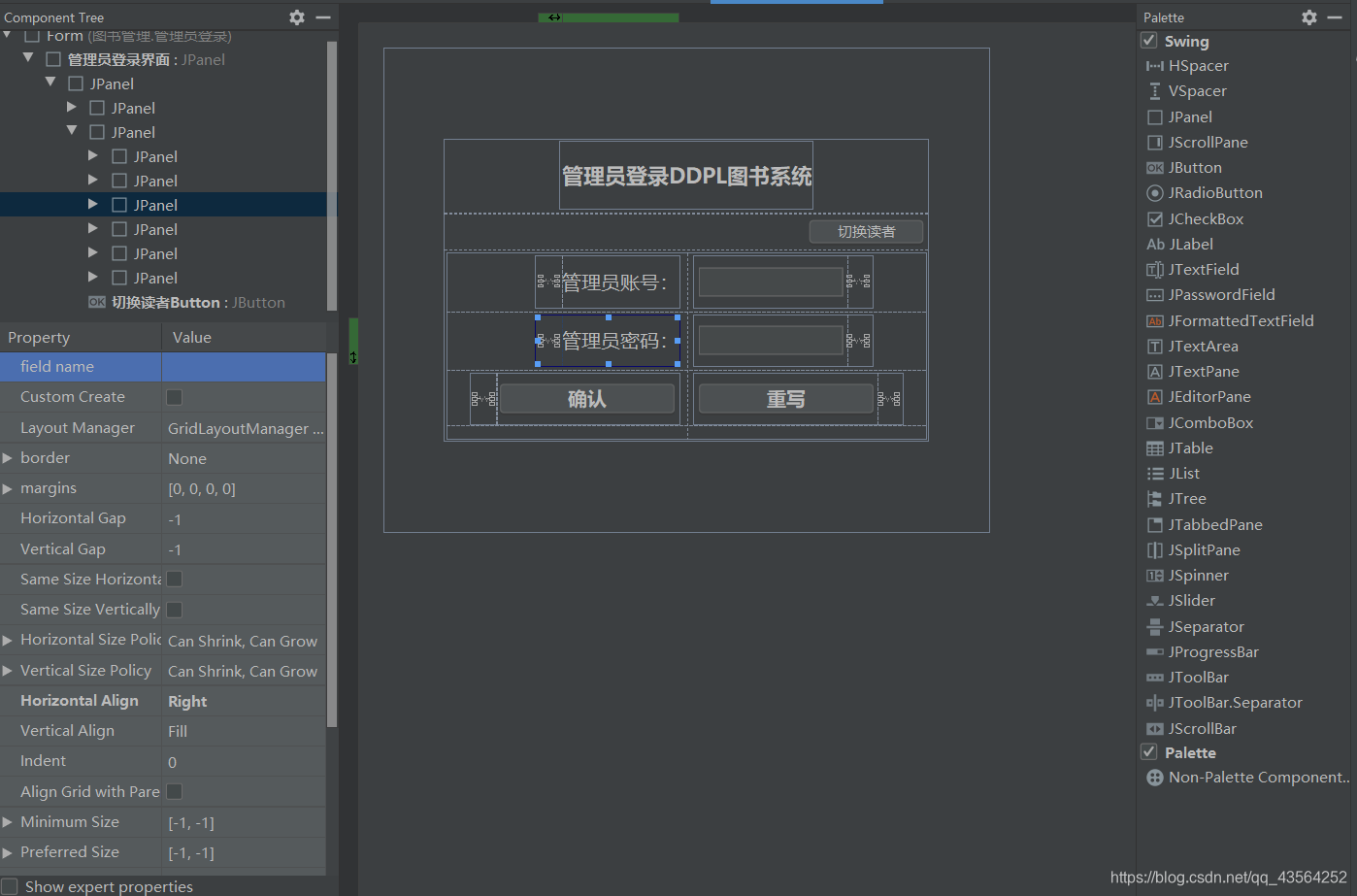Enable Show expert properties checkbox
Viewport: 1357px width, 896px height.
[x=10, y=886]
